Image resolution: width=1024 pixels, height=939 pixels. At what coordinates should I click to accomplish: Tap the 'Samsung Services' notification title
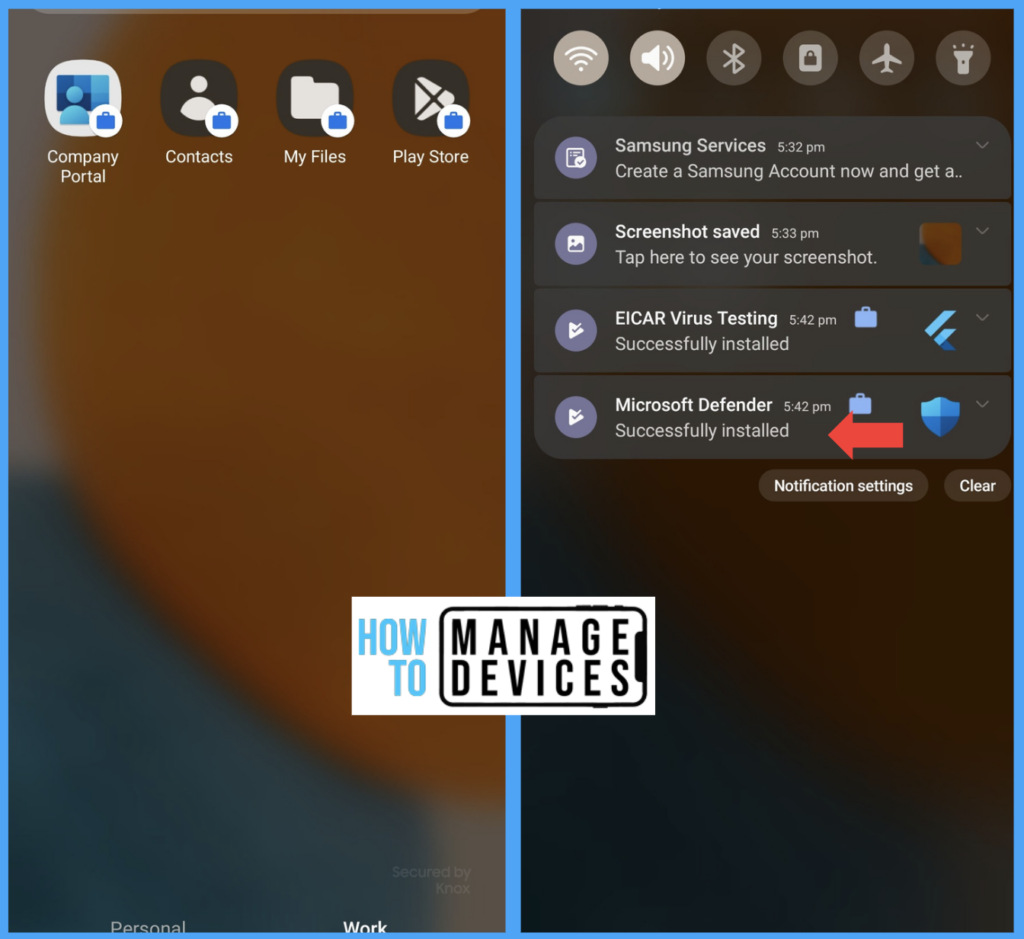[x=690, y=145]
